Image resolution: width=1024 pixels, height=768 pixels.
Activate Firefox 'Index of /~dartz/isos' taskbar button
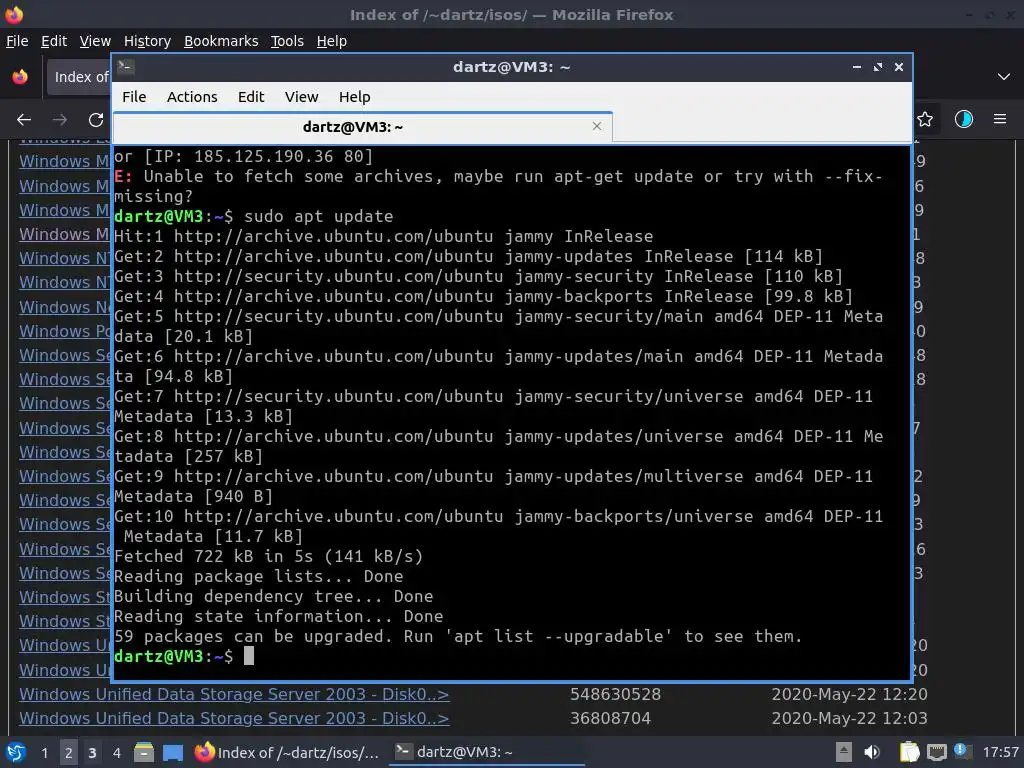287,752
